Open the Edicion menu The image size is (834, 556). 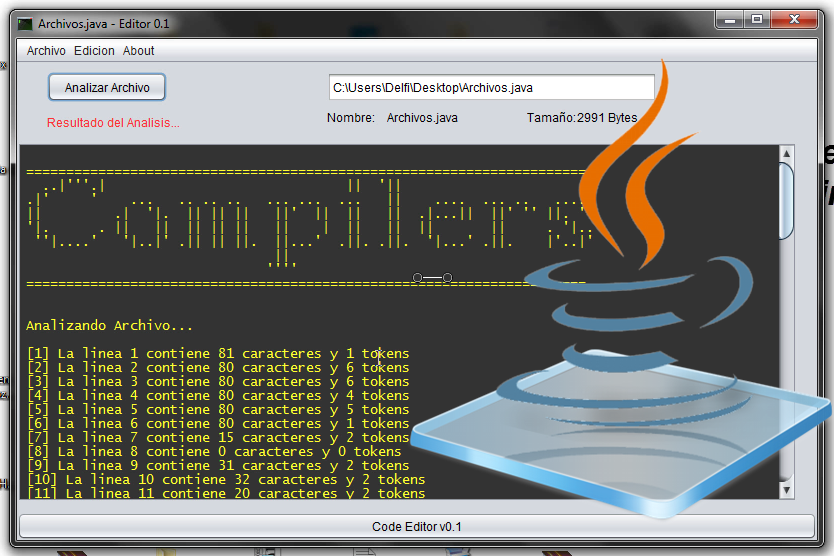coord(94,51)
